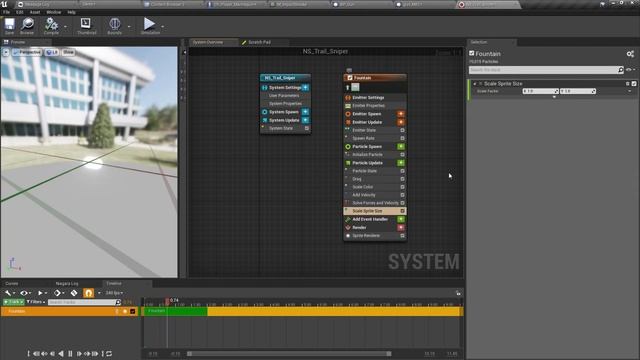The height and width of the screenshot is (360, 640).
Task: Open the timeline wrench actions menu
Action: [x=9, y=293]
